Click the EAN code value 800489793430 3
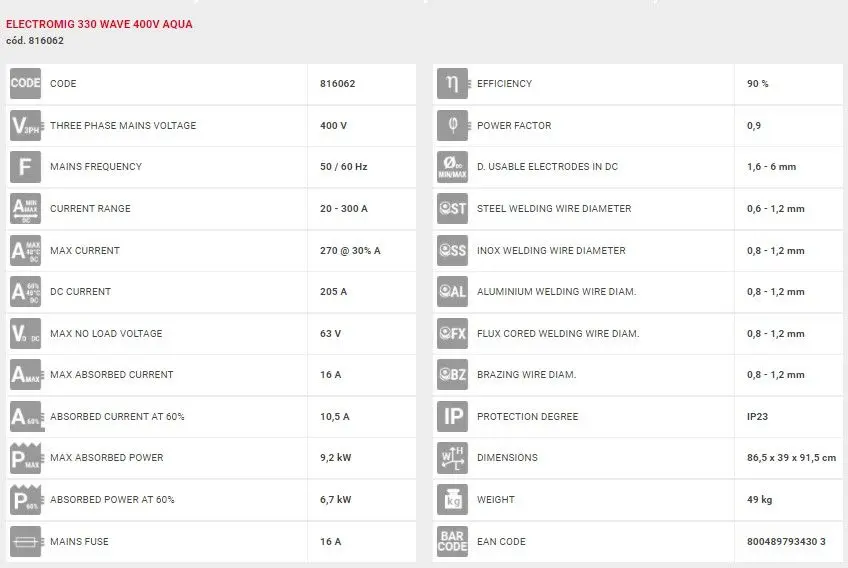 [786, 542]
